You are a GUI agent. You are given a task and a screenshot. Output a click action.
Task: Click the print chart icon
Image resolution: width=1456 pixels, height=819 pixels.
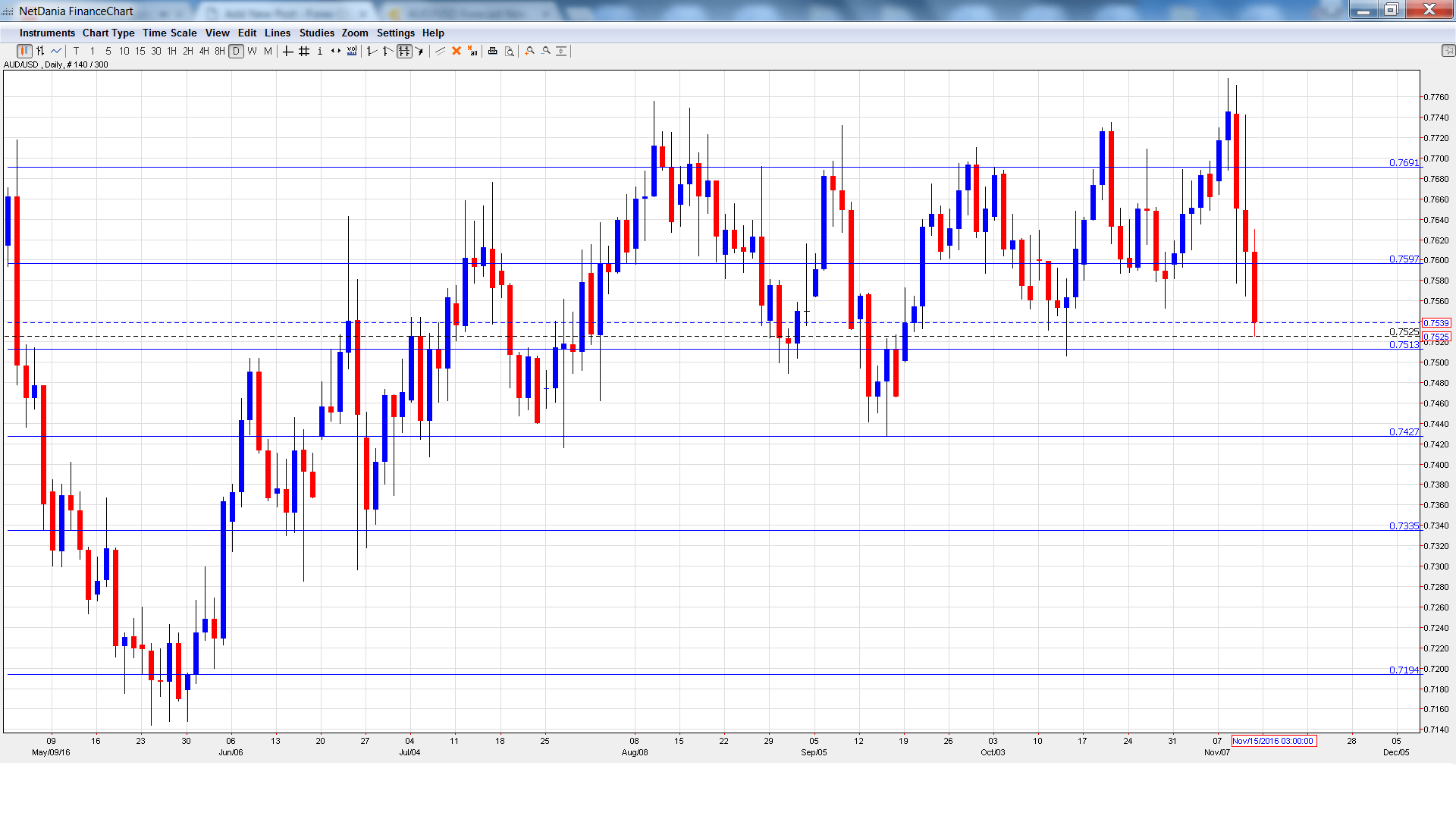[x=493, y=52]
